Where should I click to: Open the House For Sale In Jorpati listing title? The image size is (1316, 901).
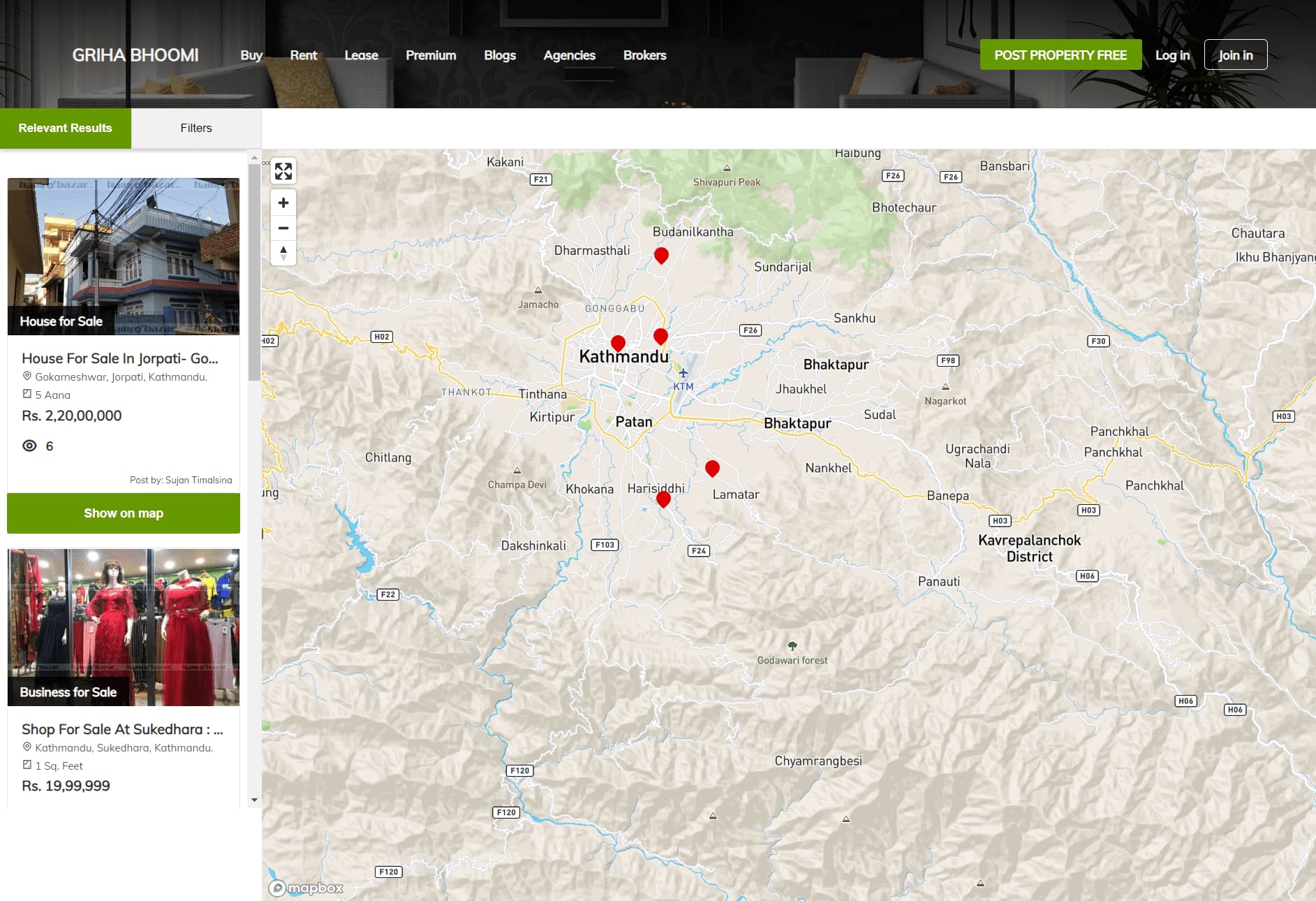(x=120, y=358)
